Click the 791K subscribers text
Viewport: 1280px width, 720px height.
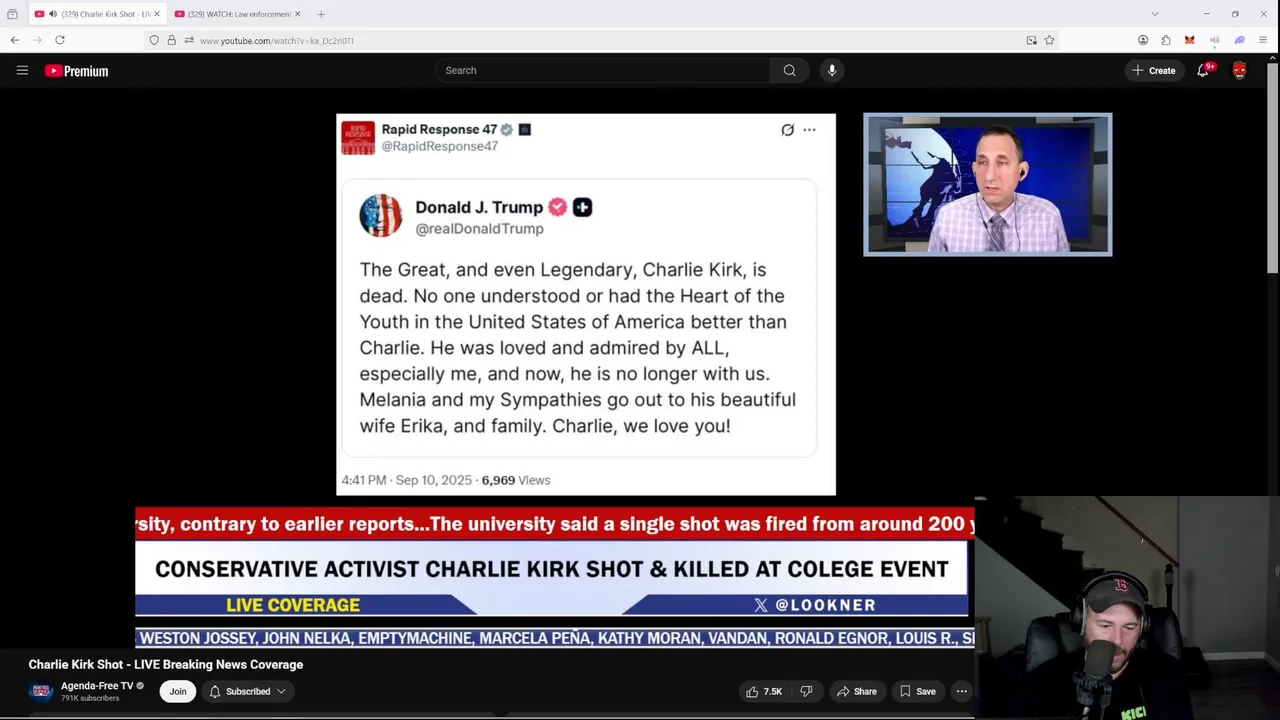pos(90,698)
